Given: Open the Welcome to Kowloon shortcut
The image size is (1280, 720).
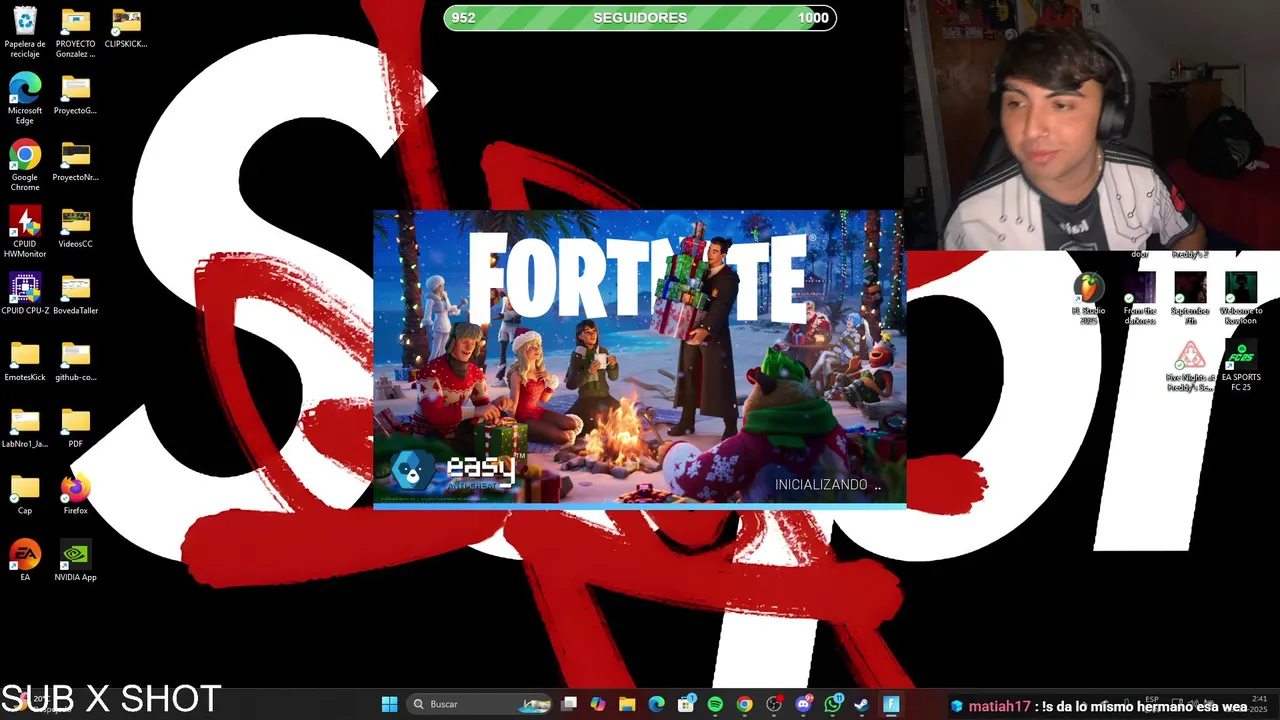Looking at the screenshot, I should pyautogui.click(x=1241, y=299).
